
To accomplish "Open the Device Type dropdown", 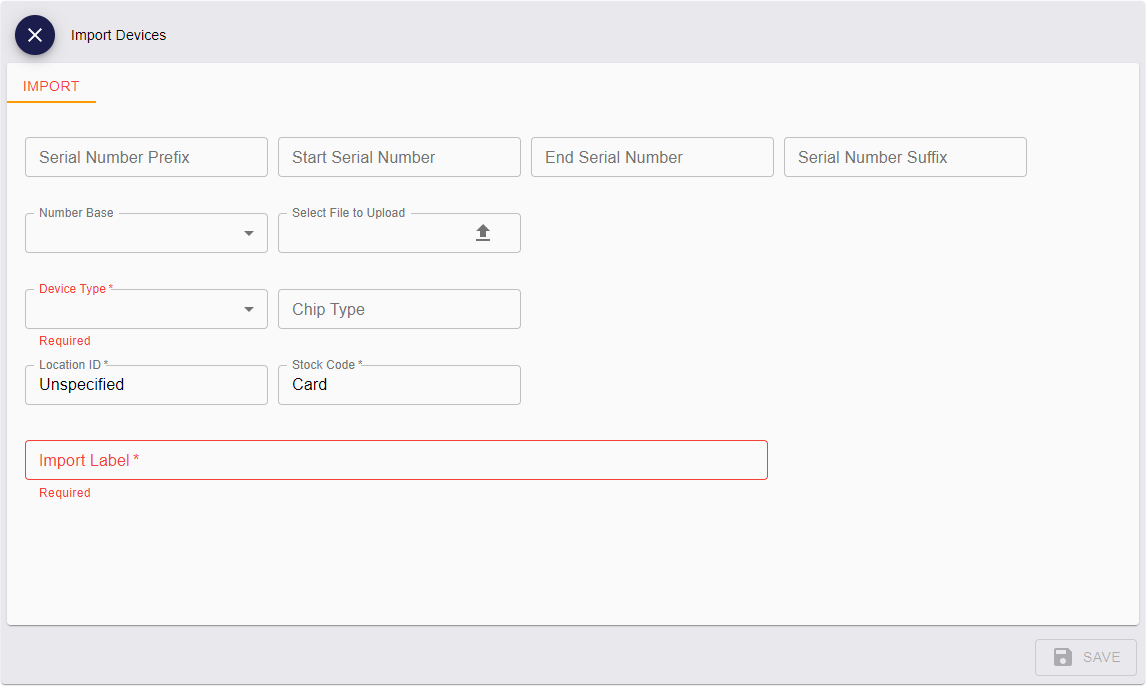I will 145,309.
